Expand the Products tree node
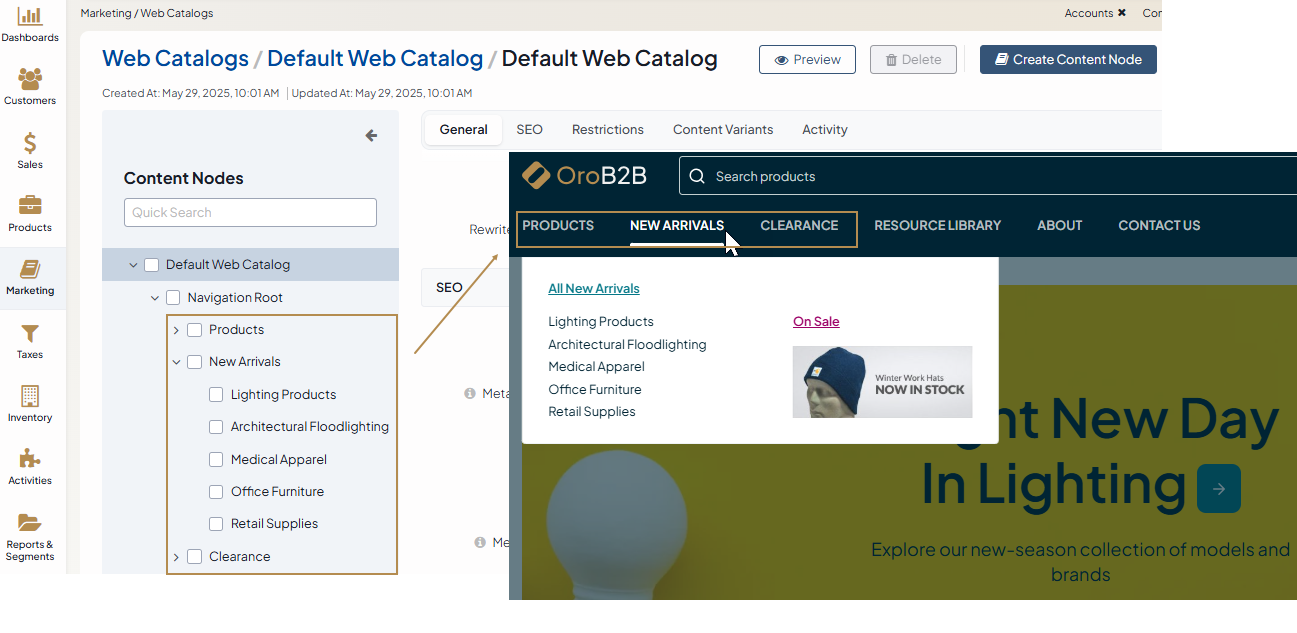The image size is (1297, 633). click(176, 330)
